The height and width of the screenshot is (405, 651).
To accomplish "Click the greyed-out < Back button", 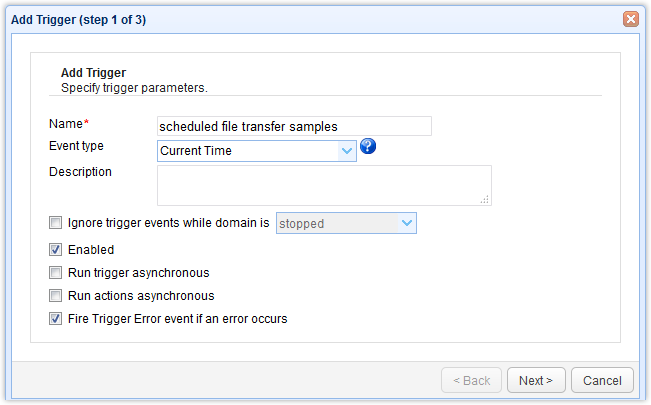I will coord(471,380).
